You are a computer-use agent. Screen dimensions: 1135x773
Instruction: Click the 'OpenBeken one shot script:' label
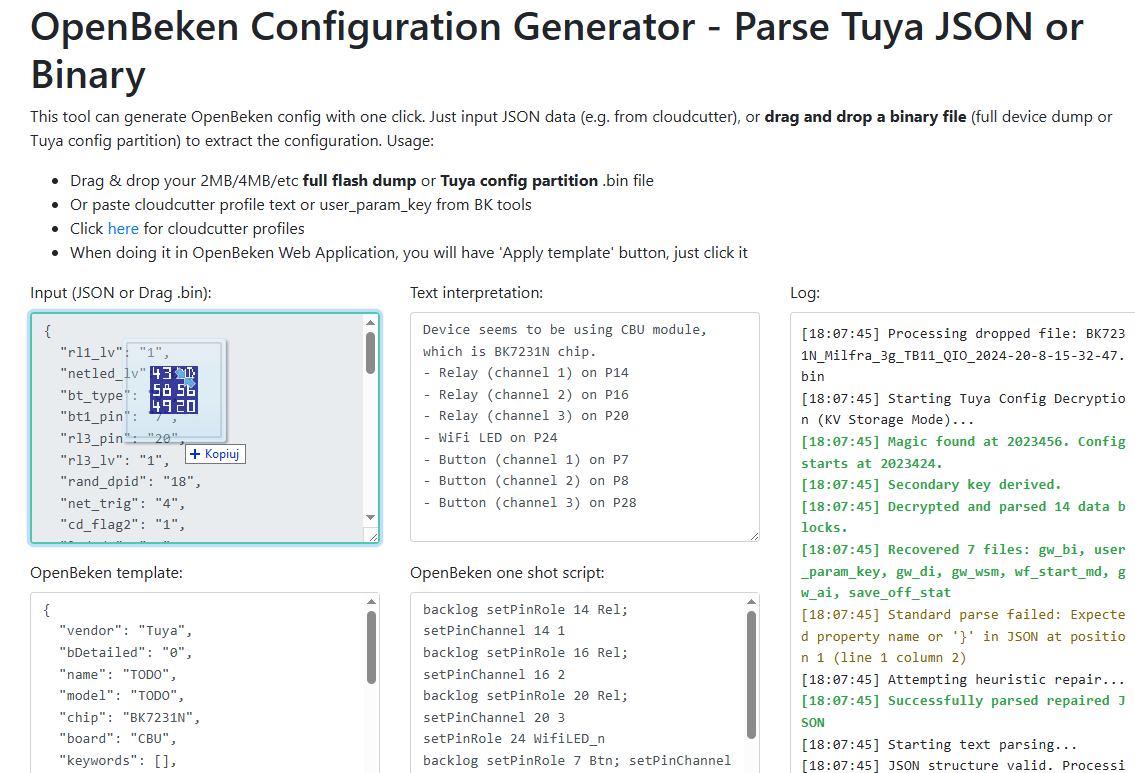coord(507,573)
